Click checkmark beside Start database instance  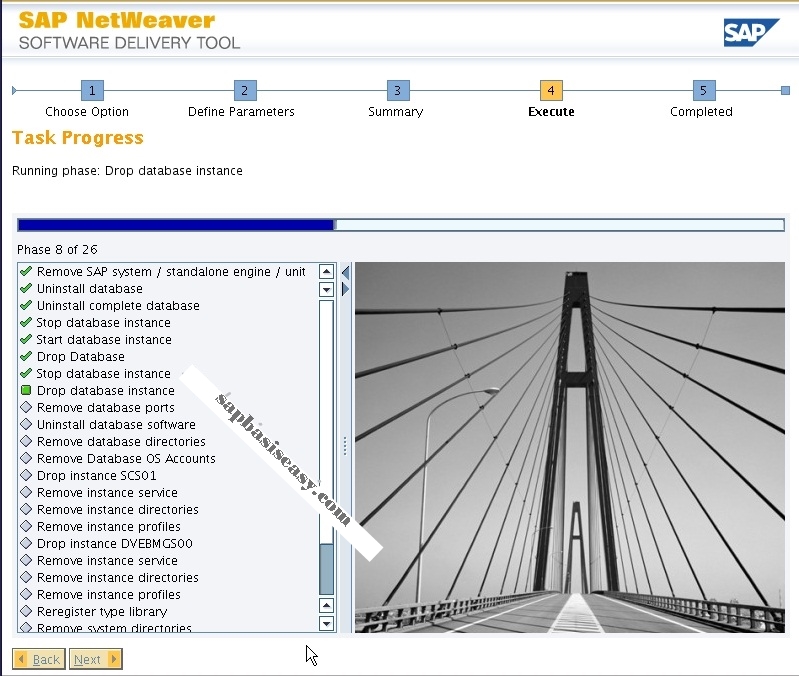26,339
